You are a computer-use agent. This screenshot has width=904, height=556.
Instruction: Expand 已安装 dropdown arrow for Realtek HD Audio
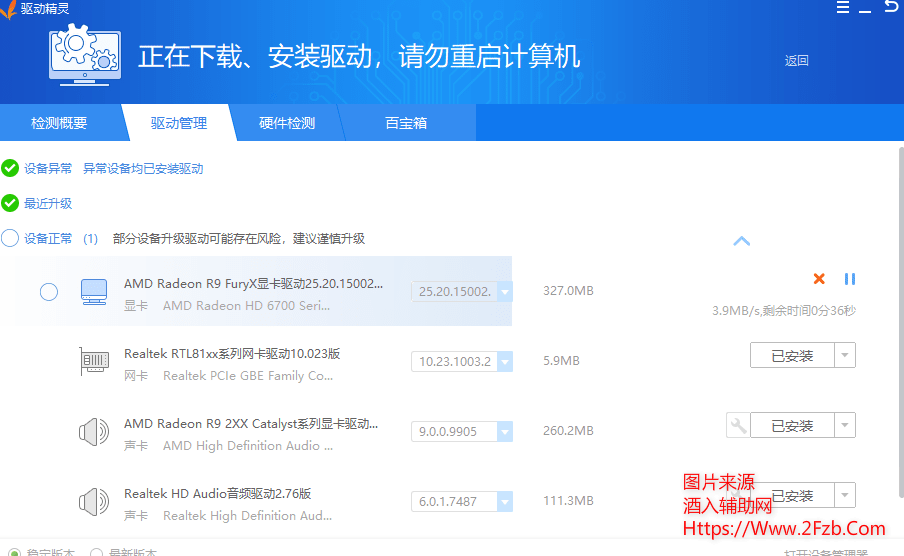tap(845, 495)
